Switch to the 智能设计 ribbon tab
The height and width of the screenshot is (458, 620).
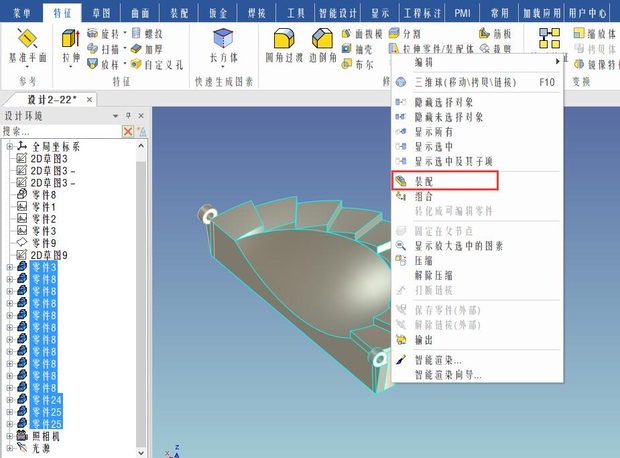(338, 13)
